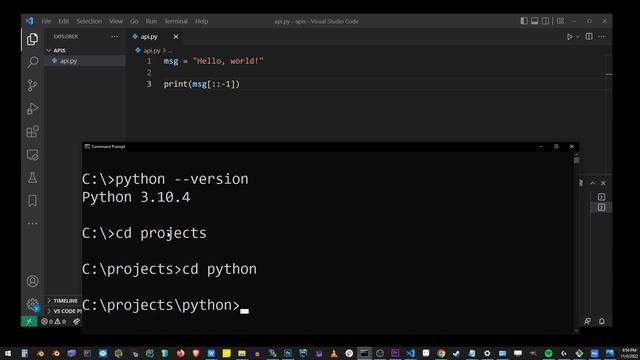This screenshot has width=640, height=360.
Task: Toggle primary side bar visibility
Action: coord(524,21)
